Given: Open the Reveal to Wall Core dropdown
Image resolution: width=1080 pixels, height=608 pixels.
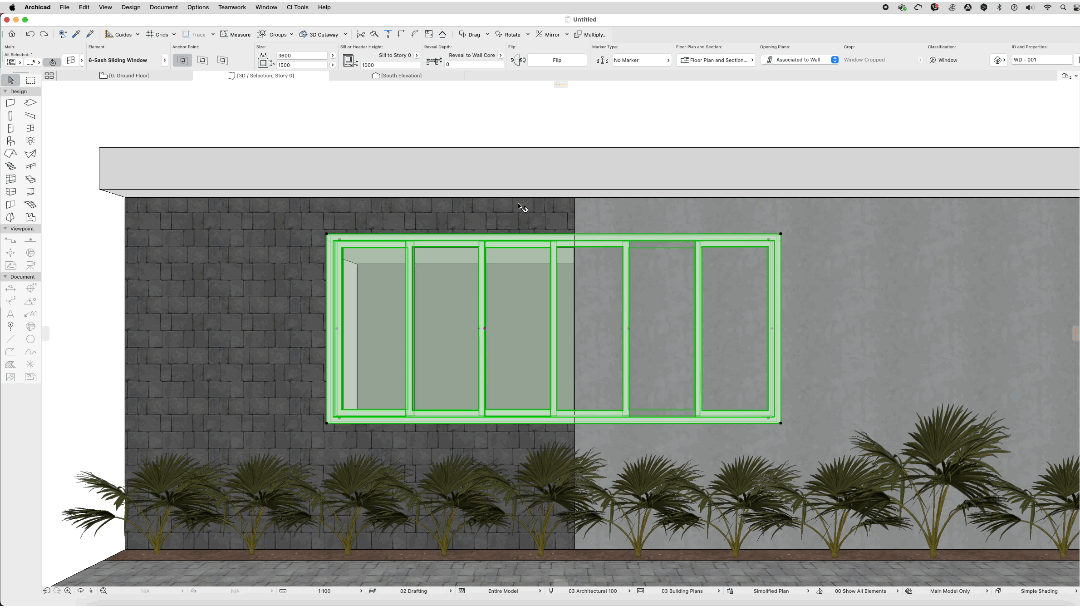Looking at the screenshot, I should coord(475,55).
